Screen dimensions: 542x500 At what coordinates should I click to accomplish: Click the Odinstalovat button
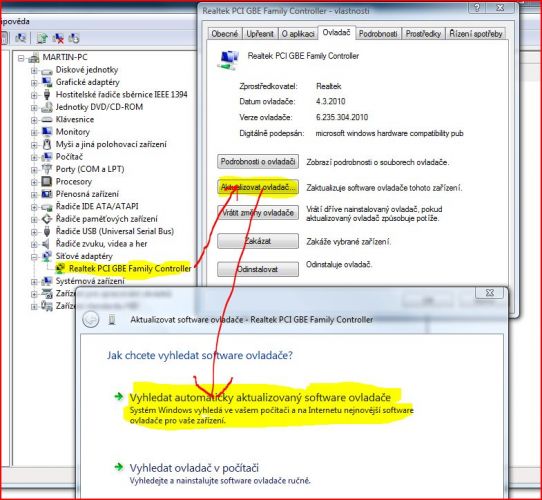pos(258,269)
